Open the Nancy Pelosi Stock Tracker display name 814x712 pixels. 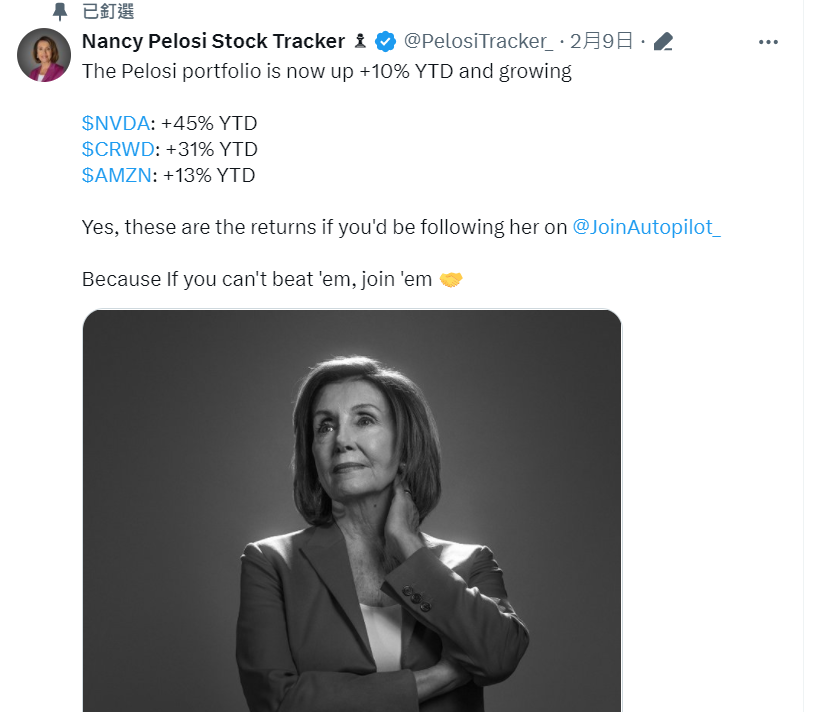pos(213,41)
